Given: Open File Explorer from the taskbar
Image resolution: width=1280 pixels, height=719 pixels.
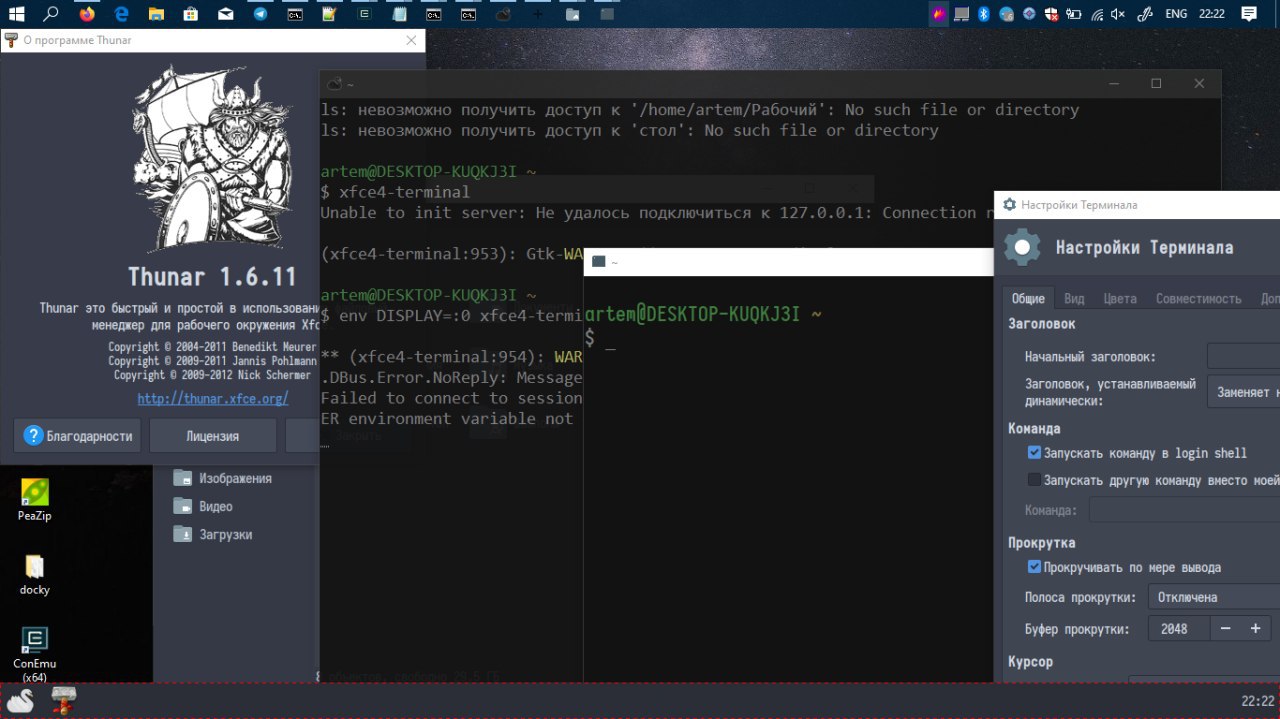Looking at the screenshot, I should (x=157, y=14).
